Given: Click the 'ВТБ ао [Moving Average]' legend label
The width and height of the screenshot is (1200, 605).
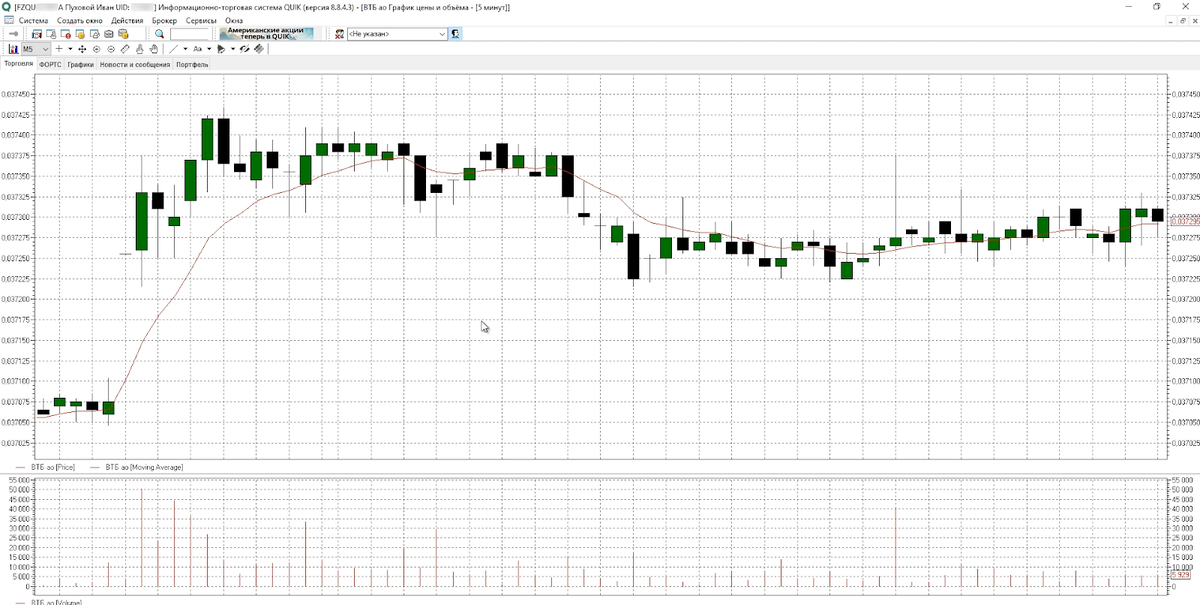Looking at the screenshot, I should (144, 467).
